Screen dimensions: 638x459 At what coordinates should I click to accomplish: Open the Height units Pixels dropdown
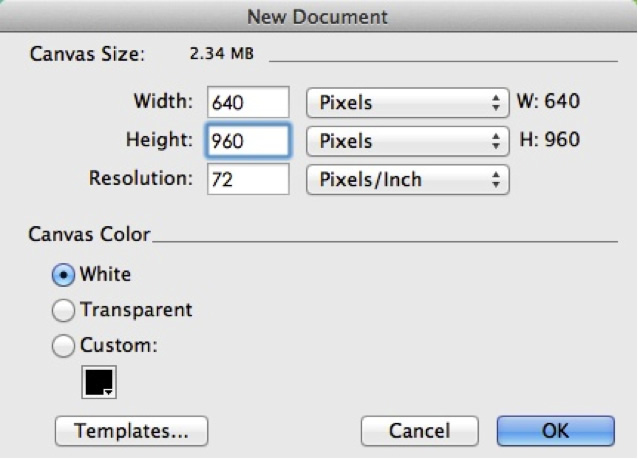(x=408, y=141)
